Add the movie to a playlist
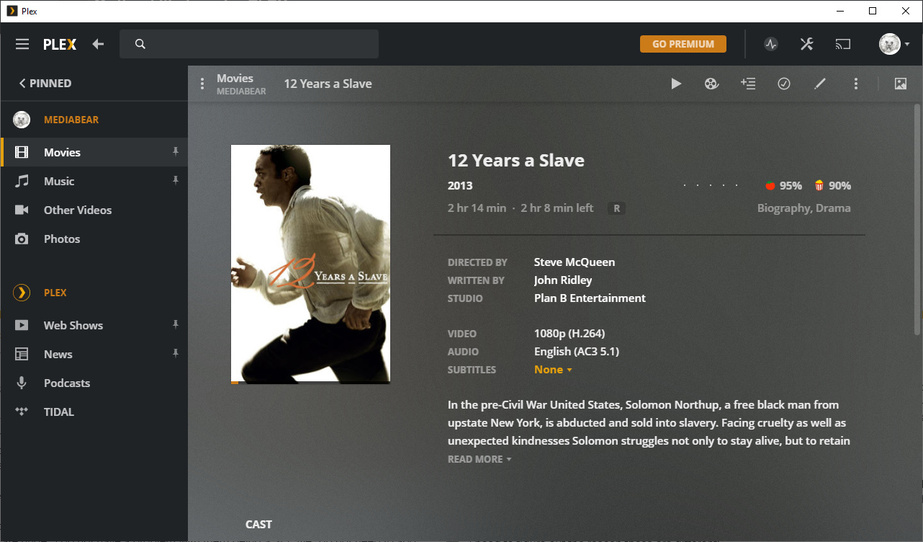The image size is (923, 542). 748,84
